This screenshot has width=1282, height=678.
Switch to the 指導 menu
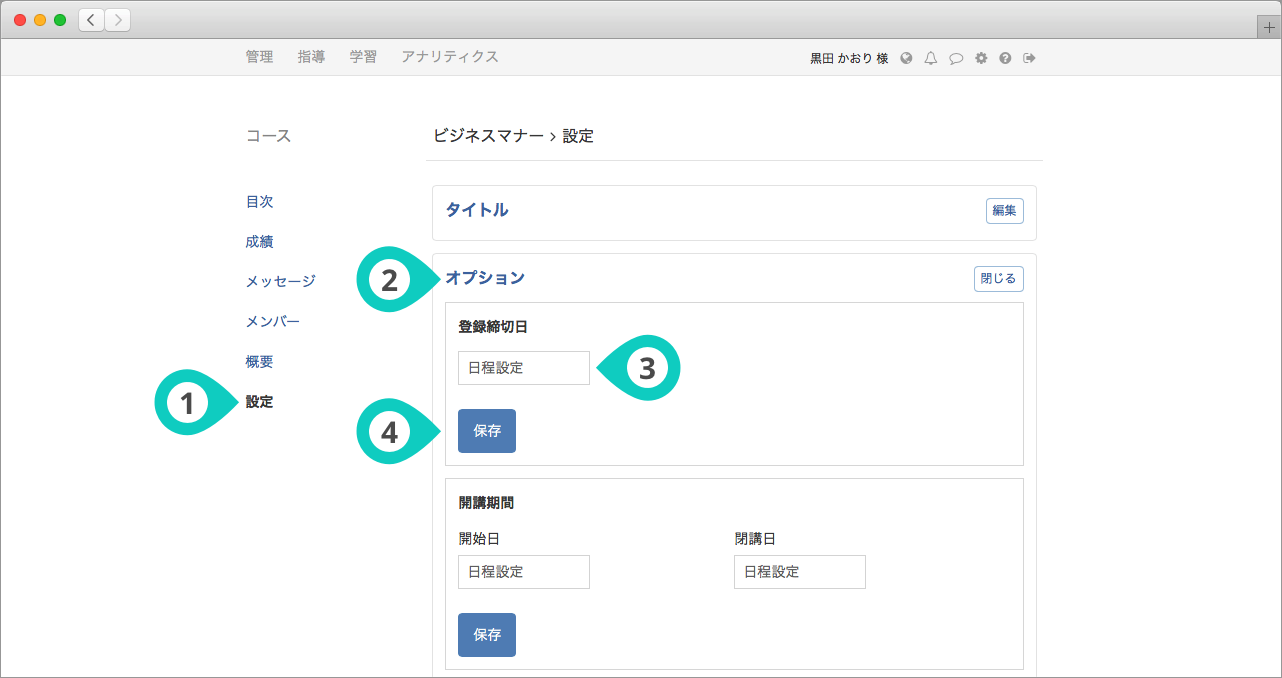[x=311, y=57]
